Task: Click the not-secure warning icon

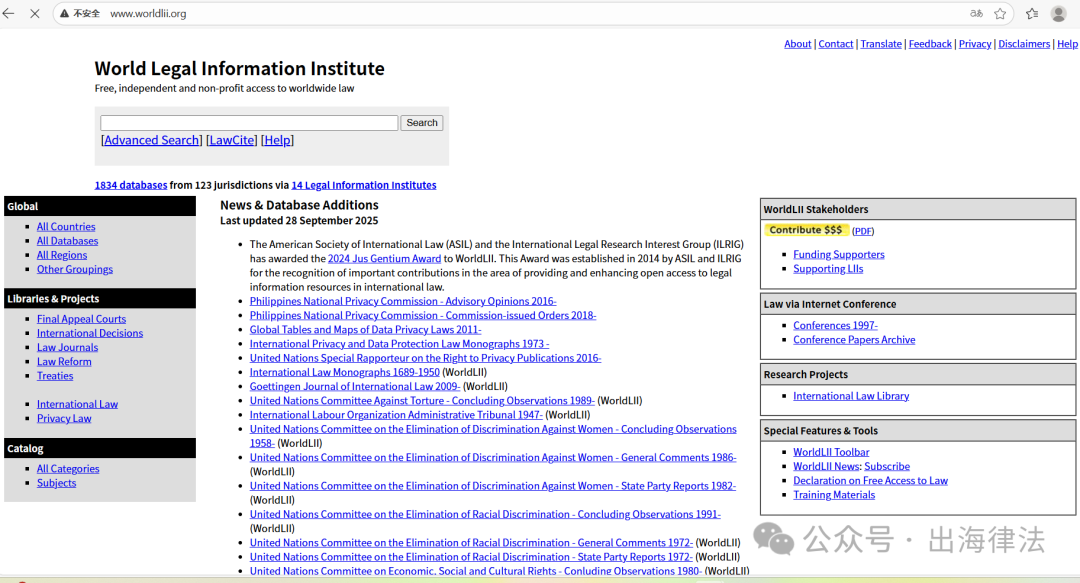Action: point(64,13)
